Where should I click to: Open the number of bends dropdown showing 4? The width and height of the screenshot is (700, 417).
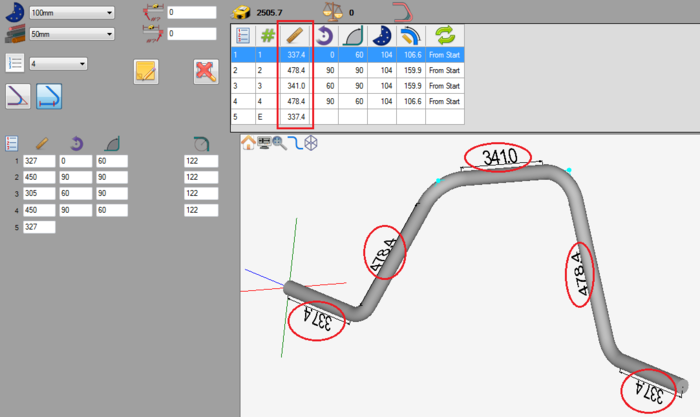[x=58, y=64]
